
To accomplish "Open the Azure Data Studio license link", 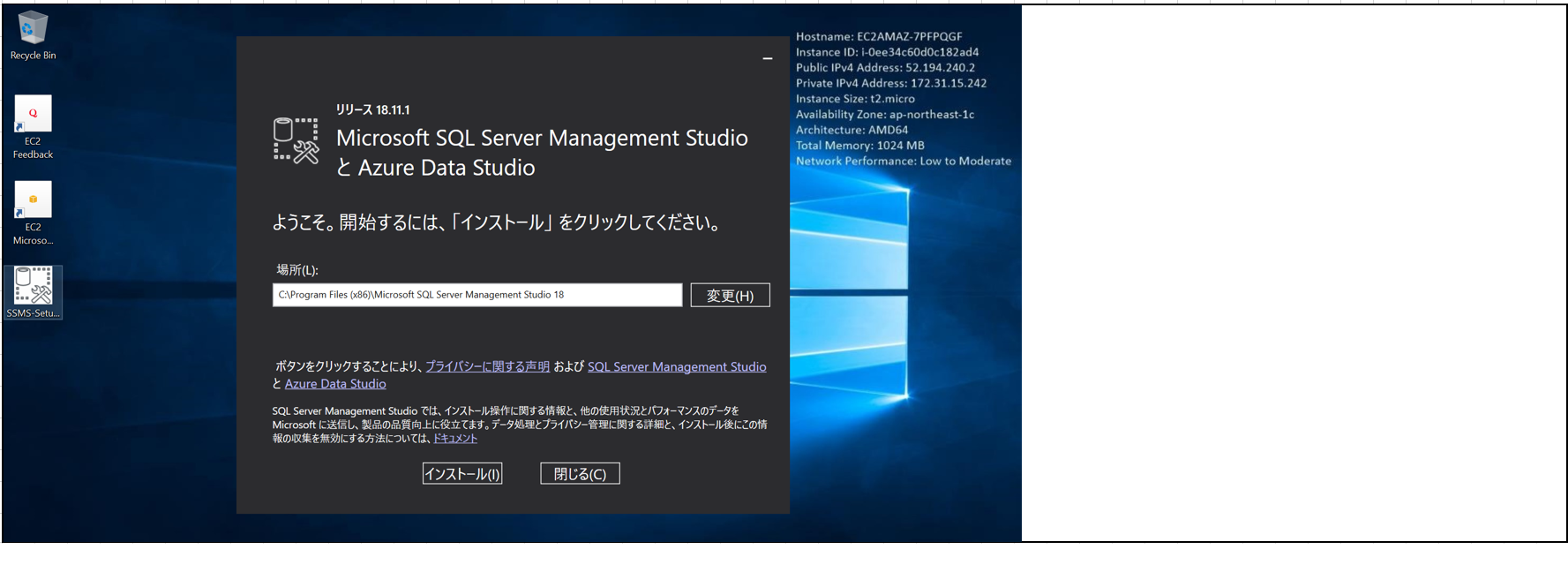I will (x=335, y=384).
